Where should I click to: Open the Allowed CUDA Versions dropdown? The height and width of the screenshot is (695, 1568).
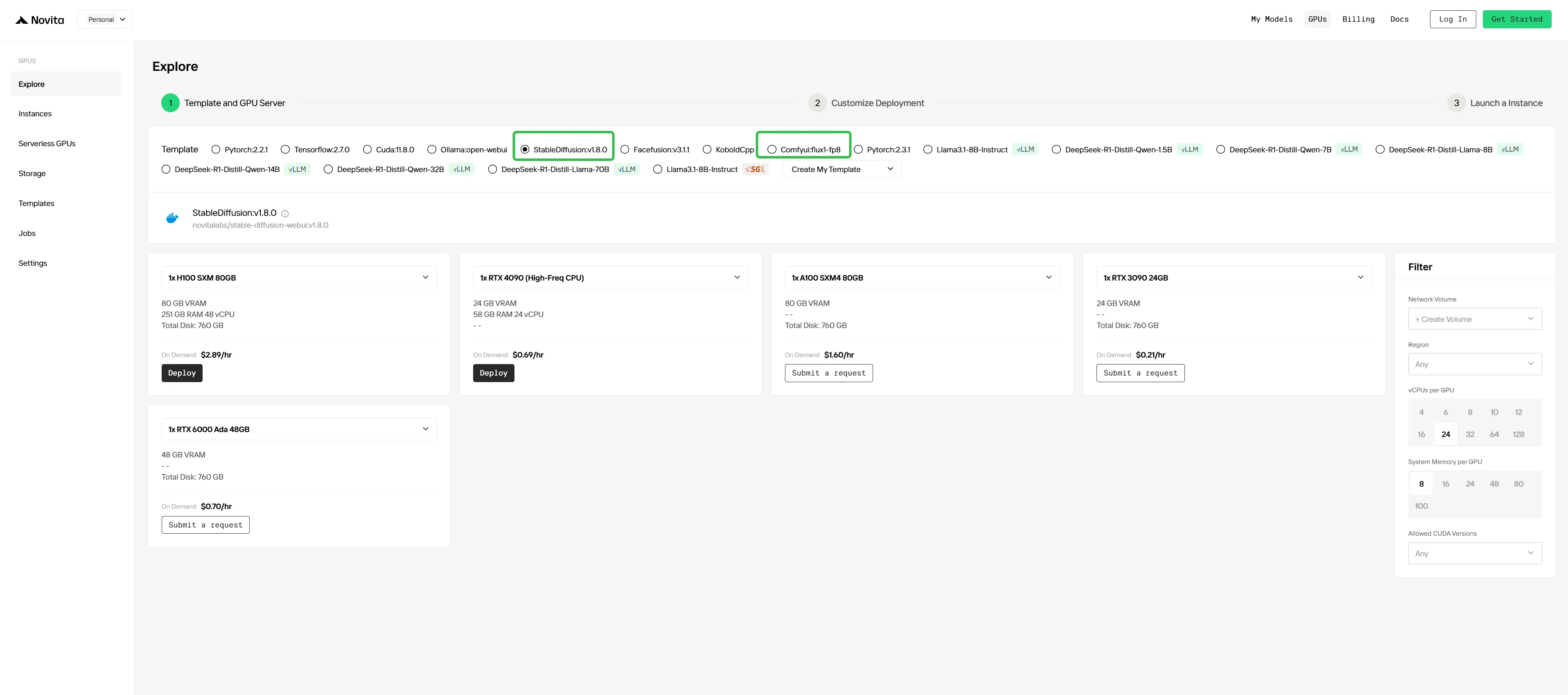pyautogui.click(x=1475, y=554)
